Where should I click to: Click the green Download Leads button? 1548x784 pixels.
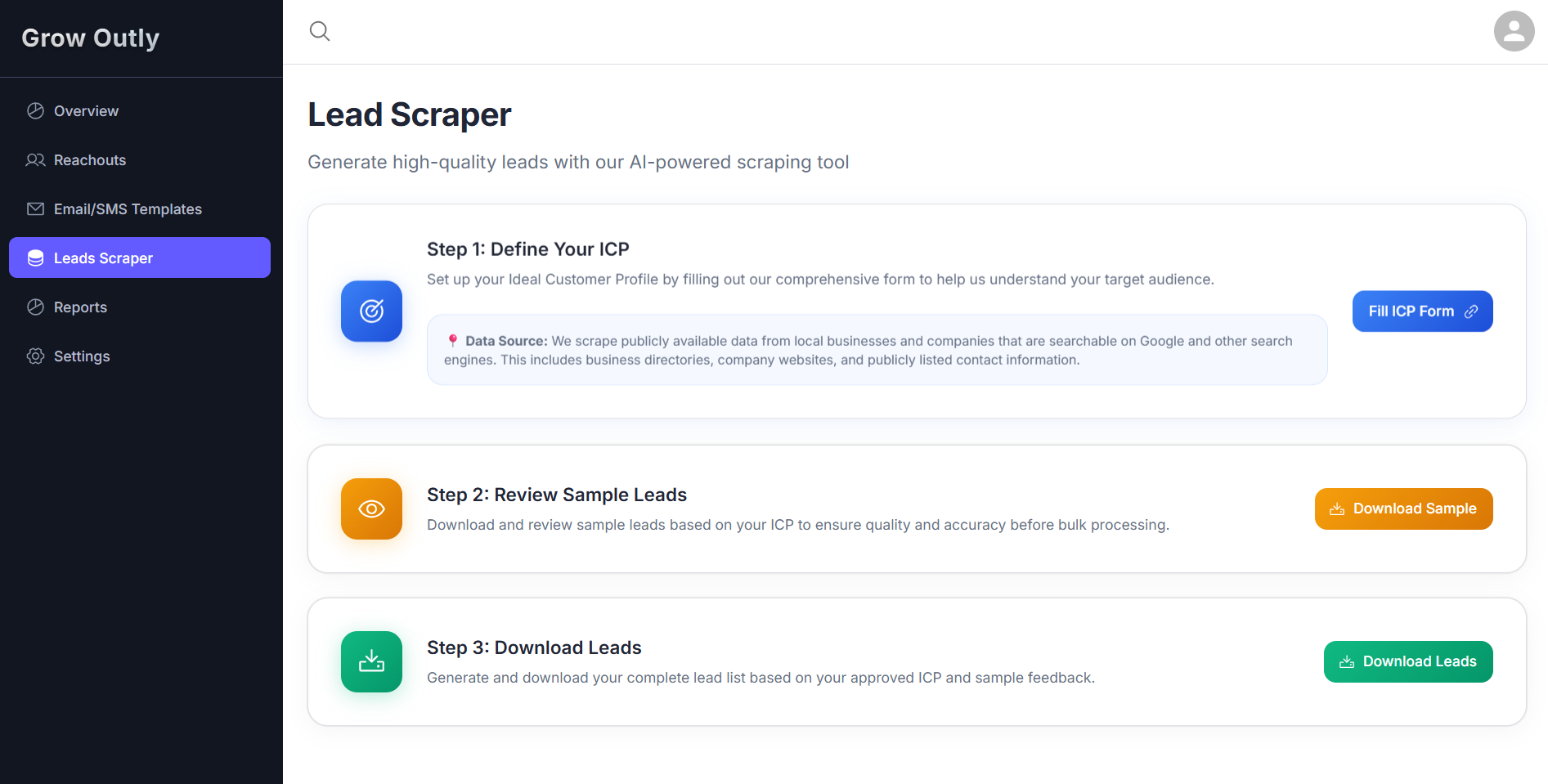pos(1407,661)
